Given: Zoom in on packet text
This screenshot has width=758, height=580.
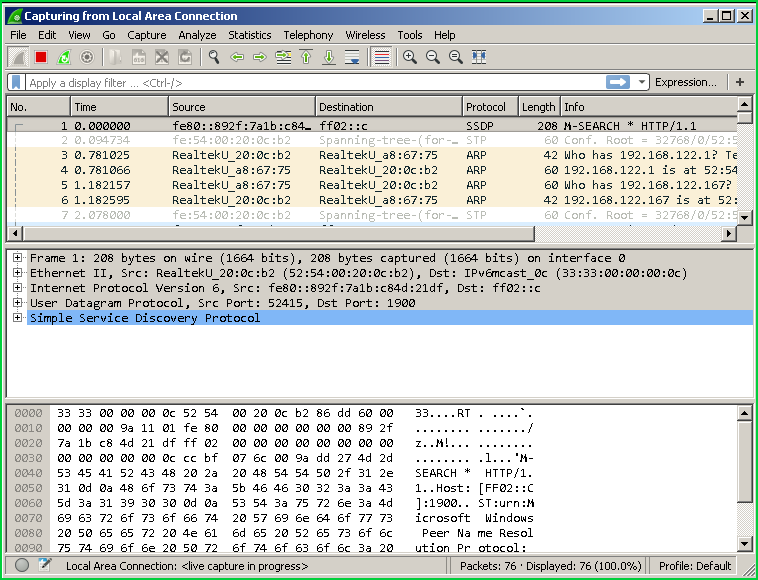Looking at the screenshot, I should tap(410, 58).
